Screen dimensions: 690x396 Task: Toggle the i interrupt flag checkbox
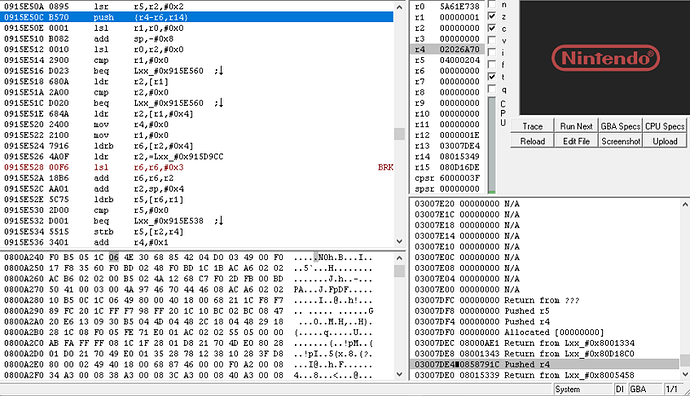(492, 52)
